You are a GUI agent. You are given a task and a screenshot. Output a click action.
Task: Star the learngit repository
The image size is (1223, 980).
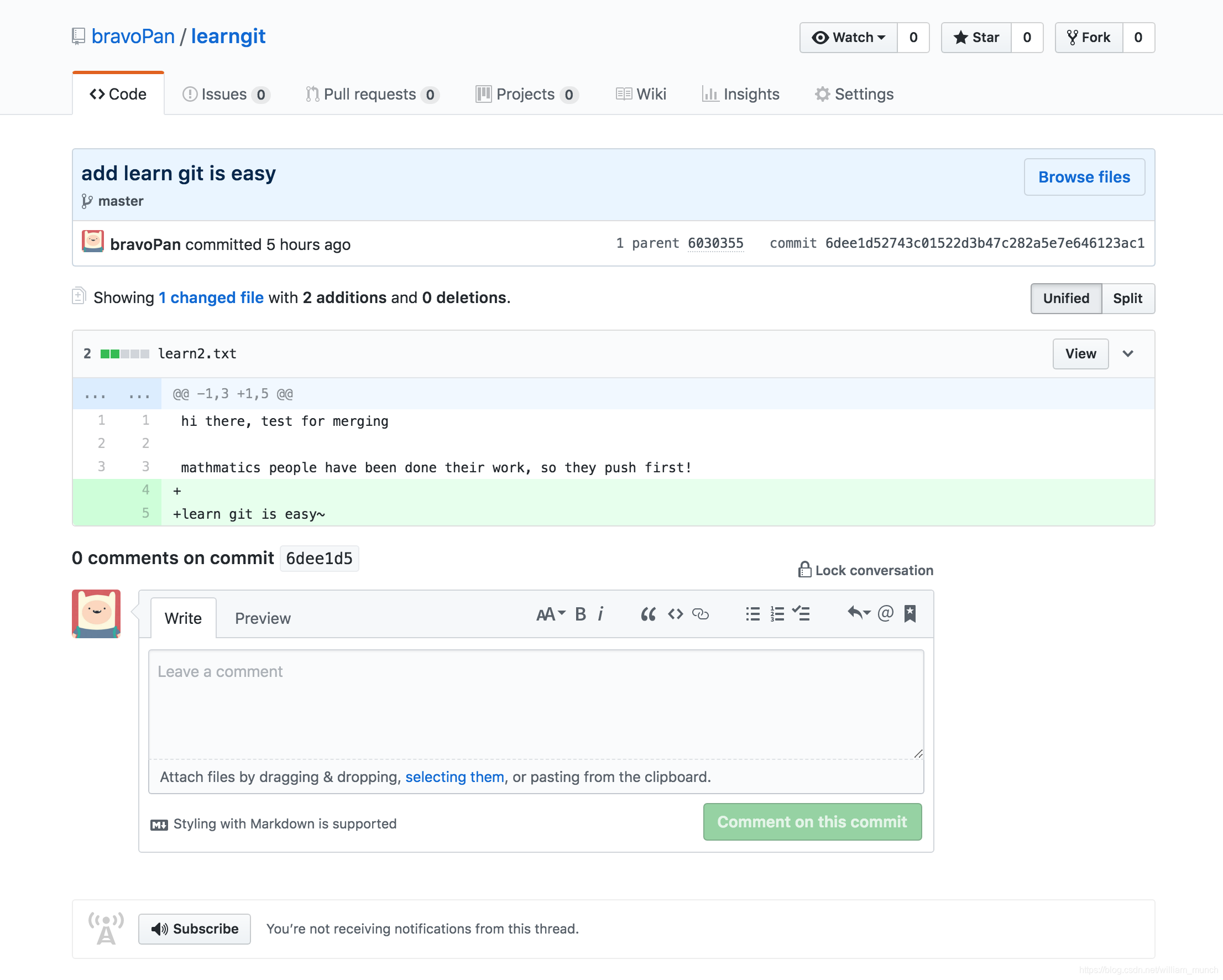[x=976, y=38]
